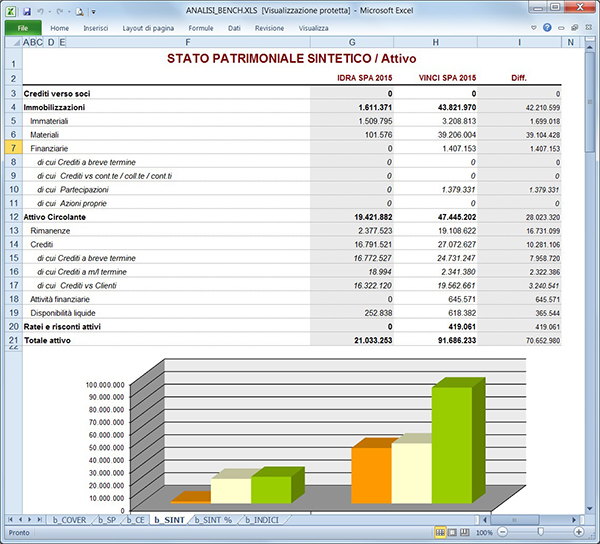Screen dimensions: 600x544
Task: Select row 12 header
Action: point(14,217)
